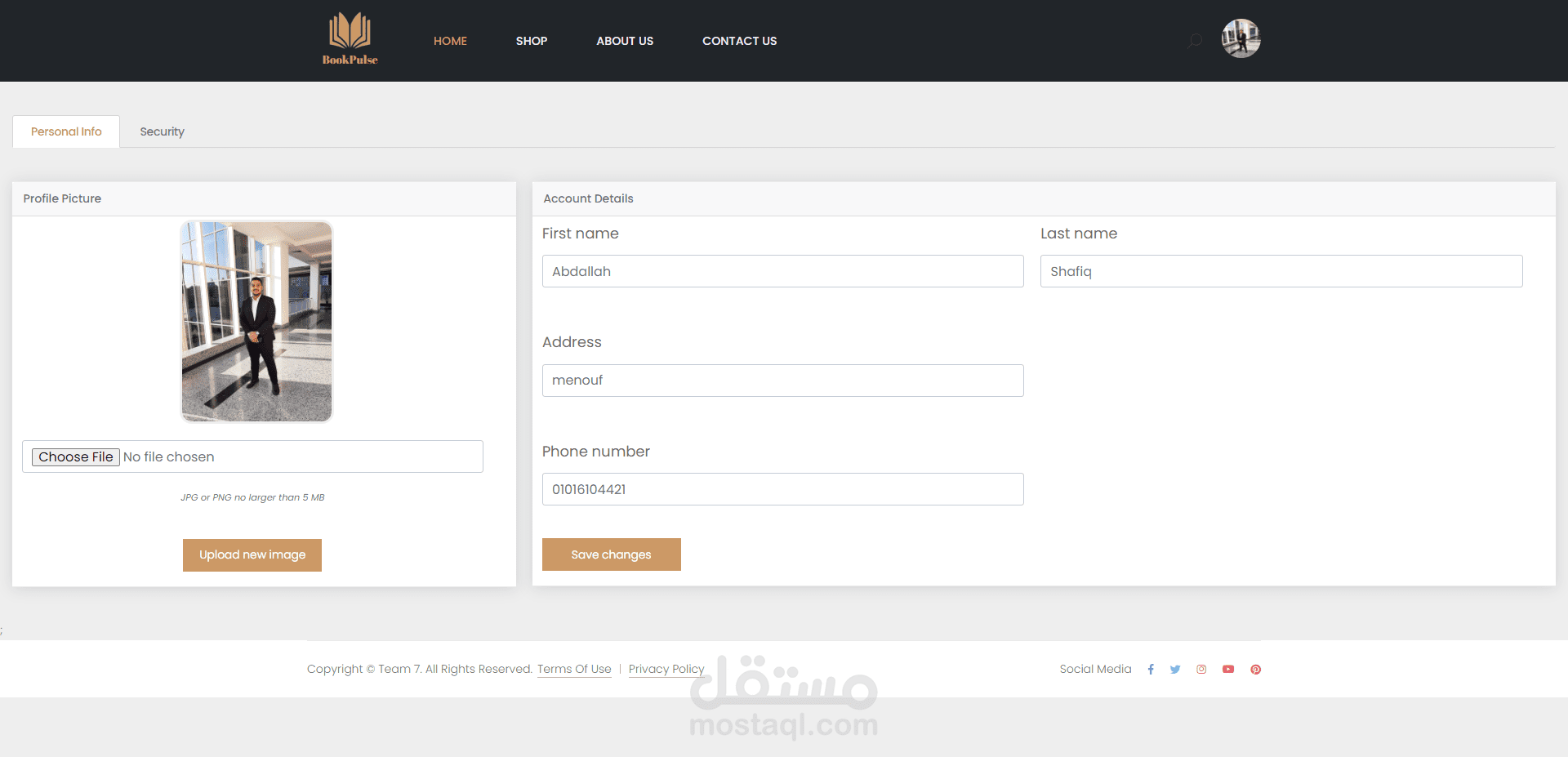Focus the Address field containing menouf
Screen dimensions: 1568x757
tap(783, 381)
